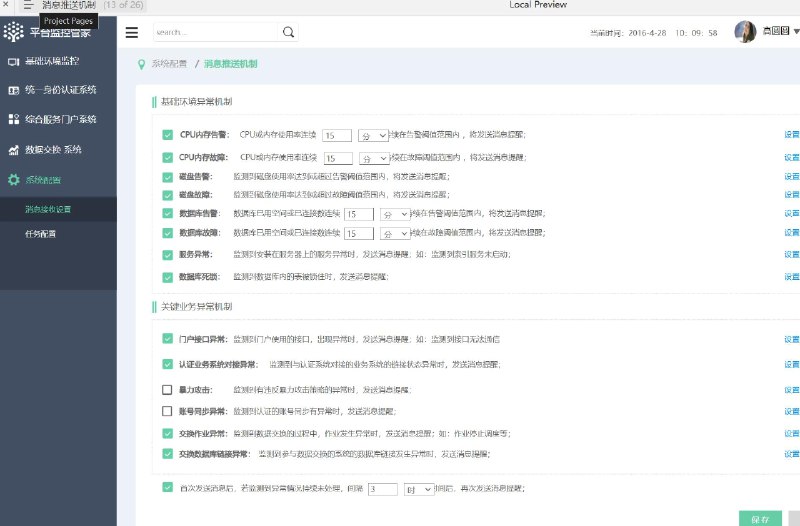The height and width of the screenshot is (526, 800).
Task: Click the 数据交换系统 chart icon
Action: tap(14, 149)
